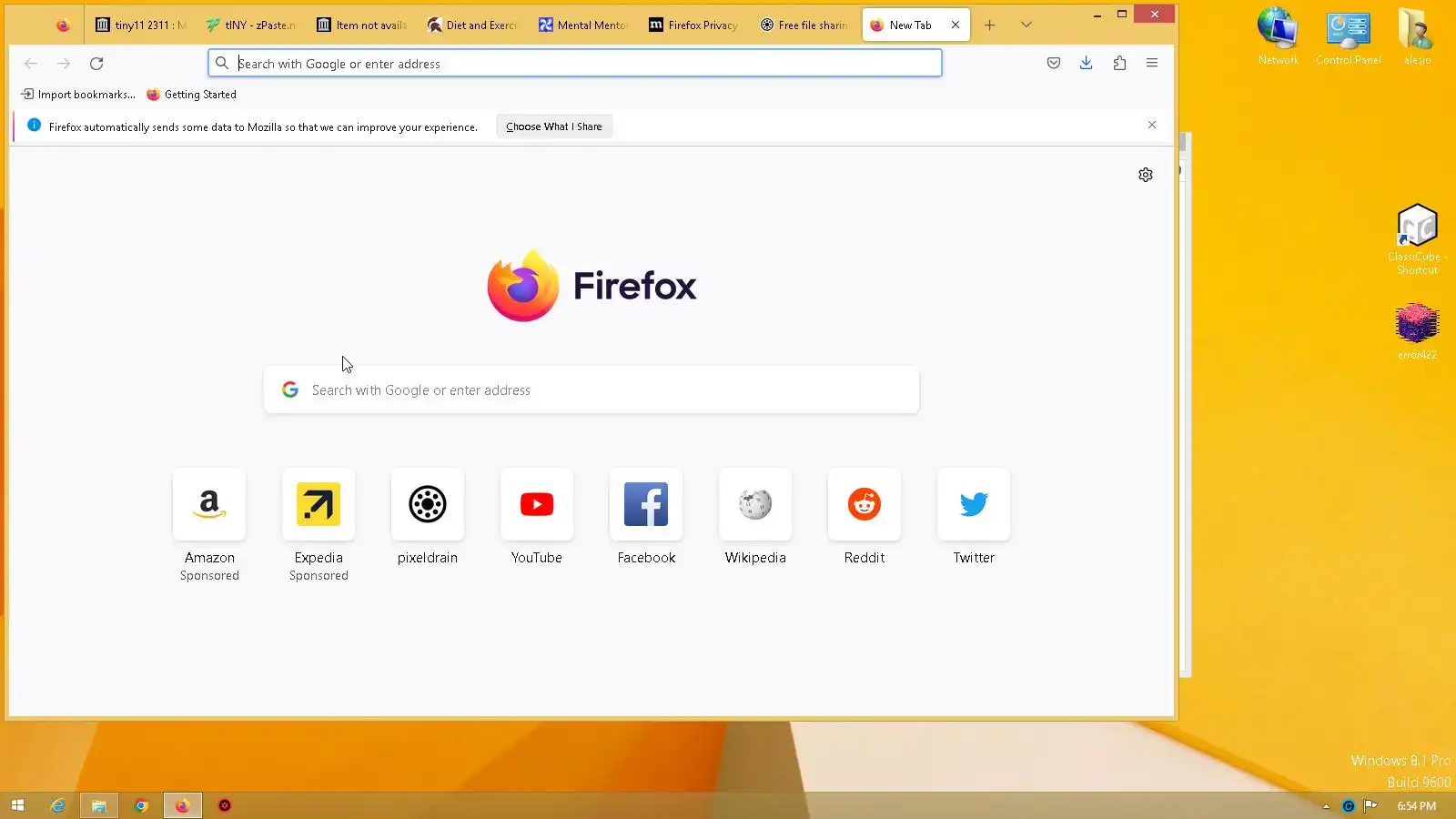Launch Google Chrome from the taskbar
The image size is (1456, 819).
[x=141, y=805]
